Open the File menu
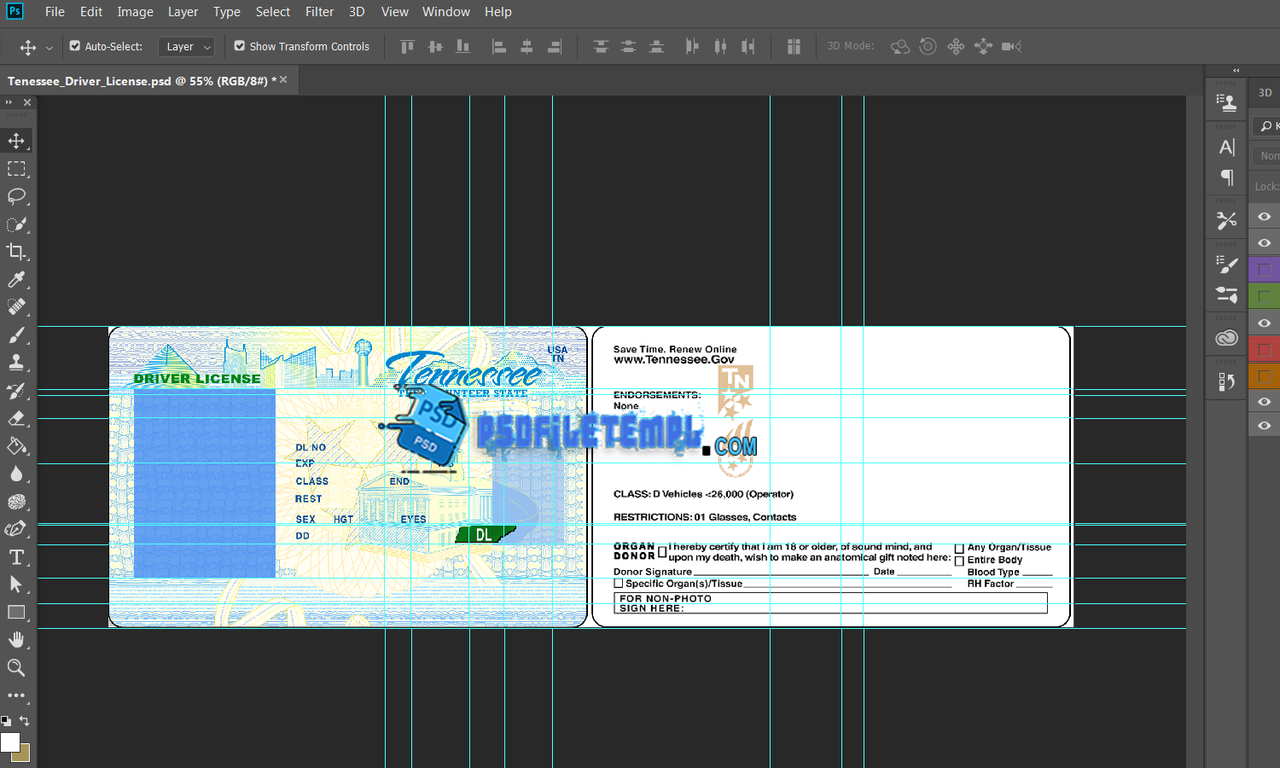This screenshot has height=768, width=1280. tap(55, 12)
